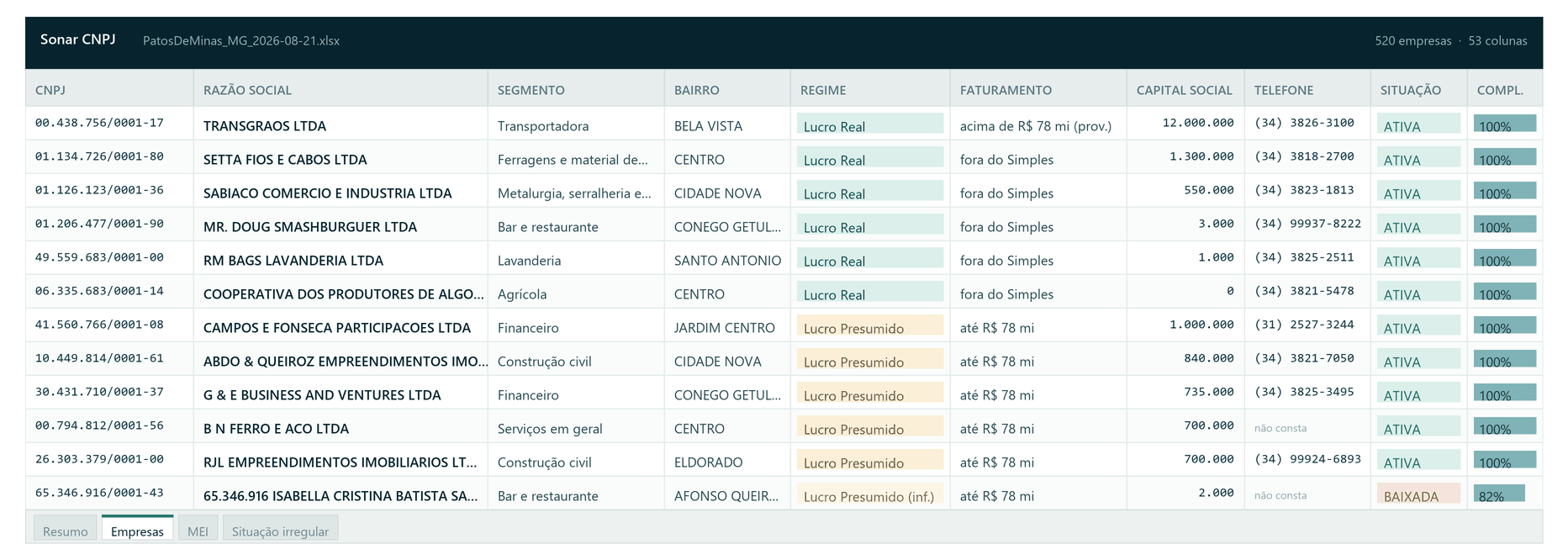Click the SEGMENTO column header

pyautogui.click(x=576, y=89)
